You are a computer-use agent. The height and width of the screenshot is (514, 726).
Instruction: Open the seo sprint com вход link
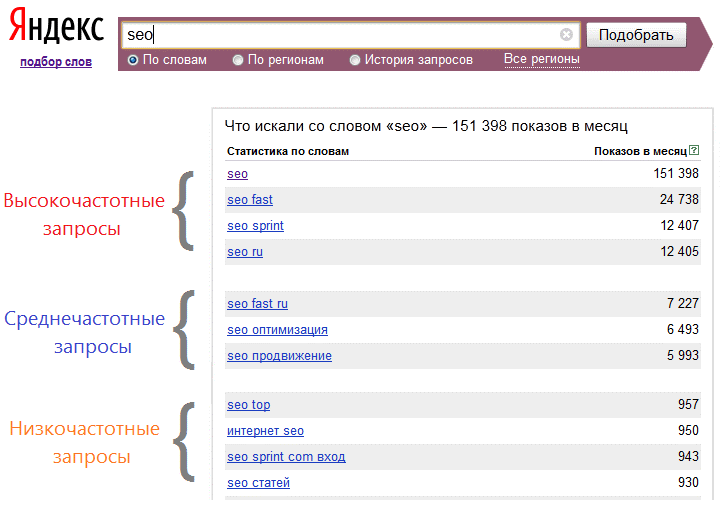(x=286, y=457)
